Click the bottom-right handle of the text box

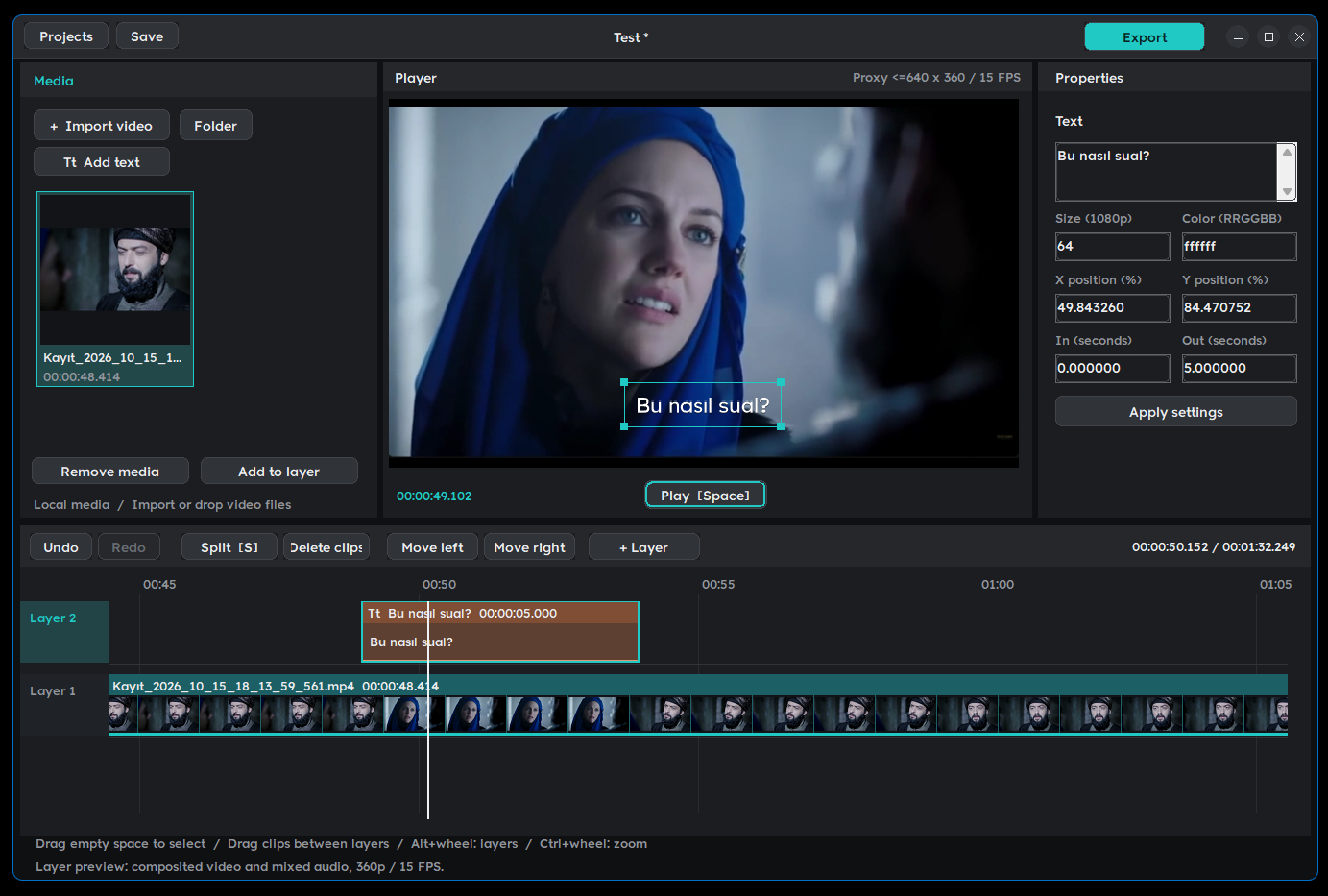pyautogui.click(x=781, y=426)
